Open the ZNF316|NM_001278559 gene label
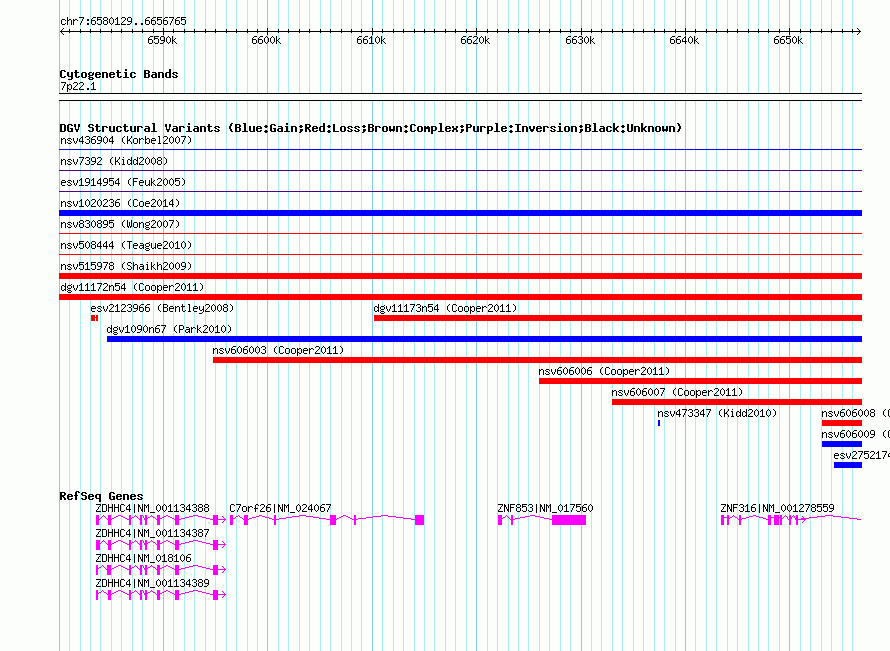This screenshot has height=651, width=890. click(777, 508)
